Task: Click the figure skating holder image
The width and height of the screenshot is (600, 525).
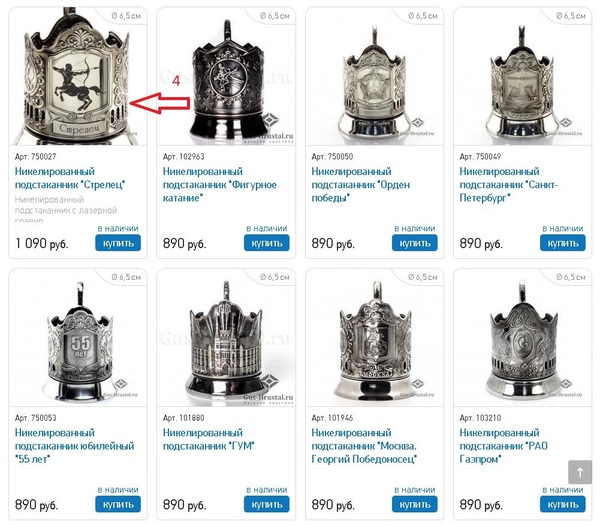Action: (226, 77)
